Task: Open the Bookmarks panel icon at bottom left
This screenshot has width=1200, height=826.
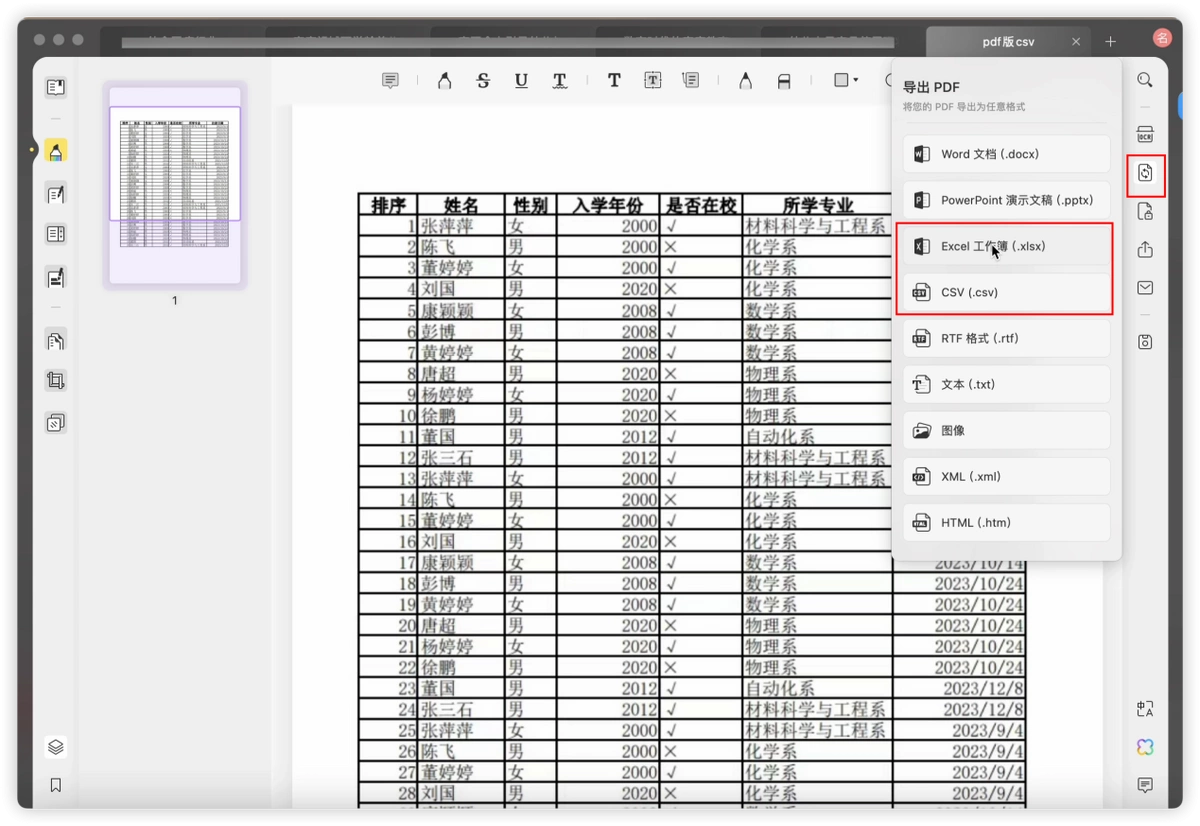Action: 56,785
